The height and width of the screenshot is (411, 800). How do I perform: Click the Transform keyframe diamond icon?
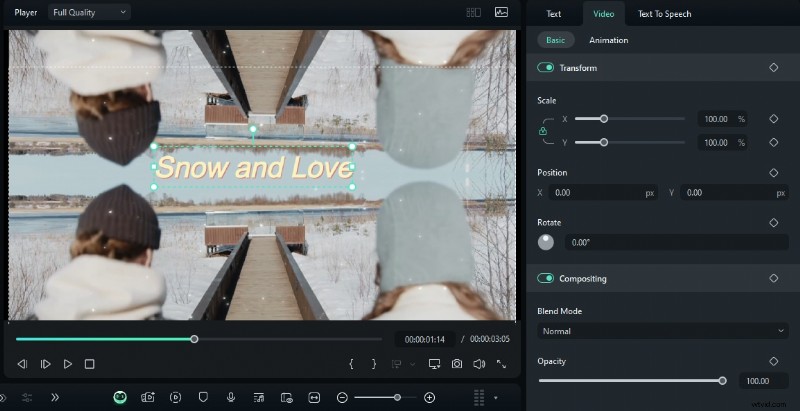(773, 68)
